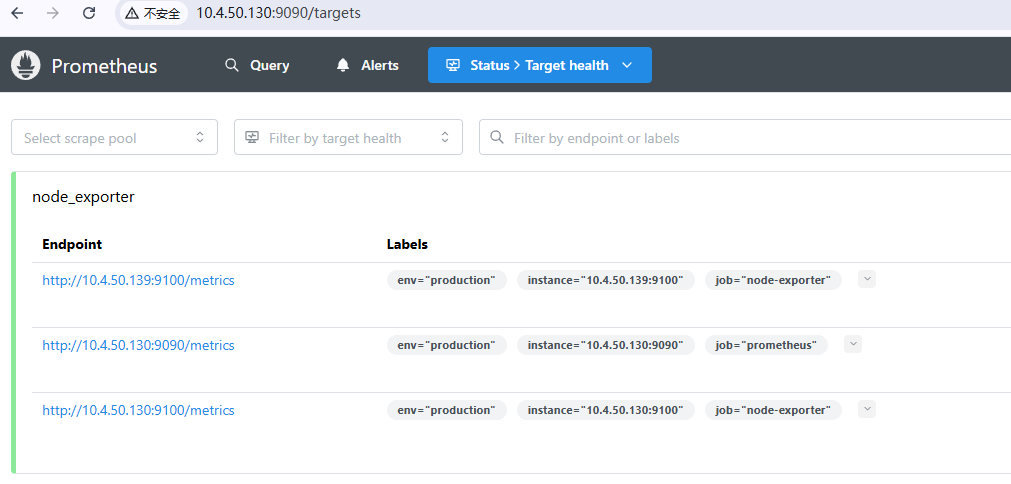Click the Prometheus title text

104,66
